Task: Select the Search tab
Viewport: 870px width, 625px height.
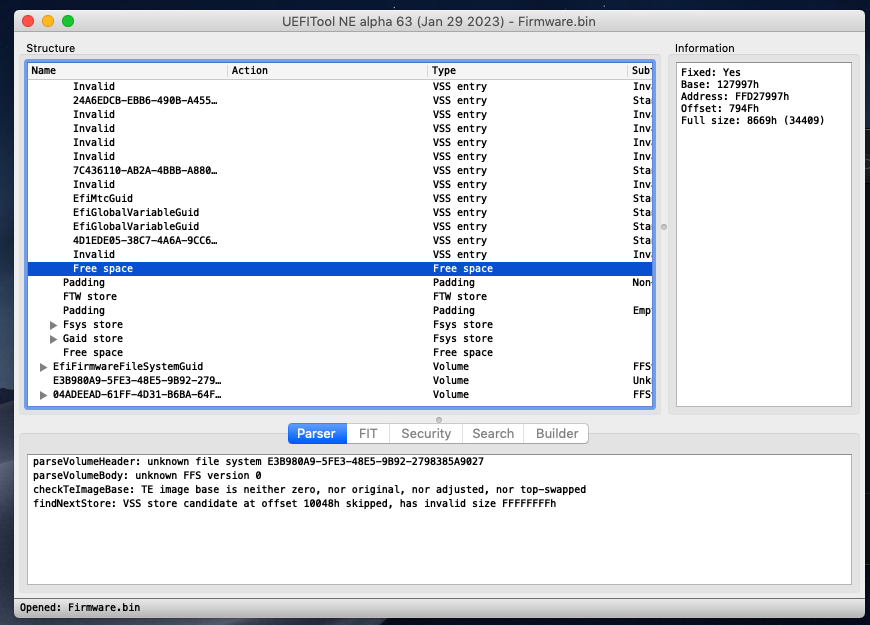Action: click(x=493, y=433)
